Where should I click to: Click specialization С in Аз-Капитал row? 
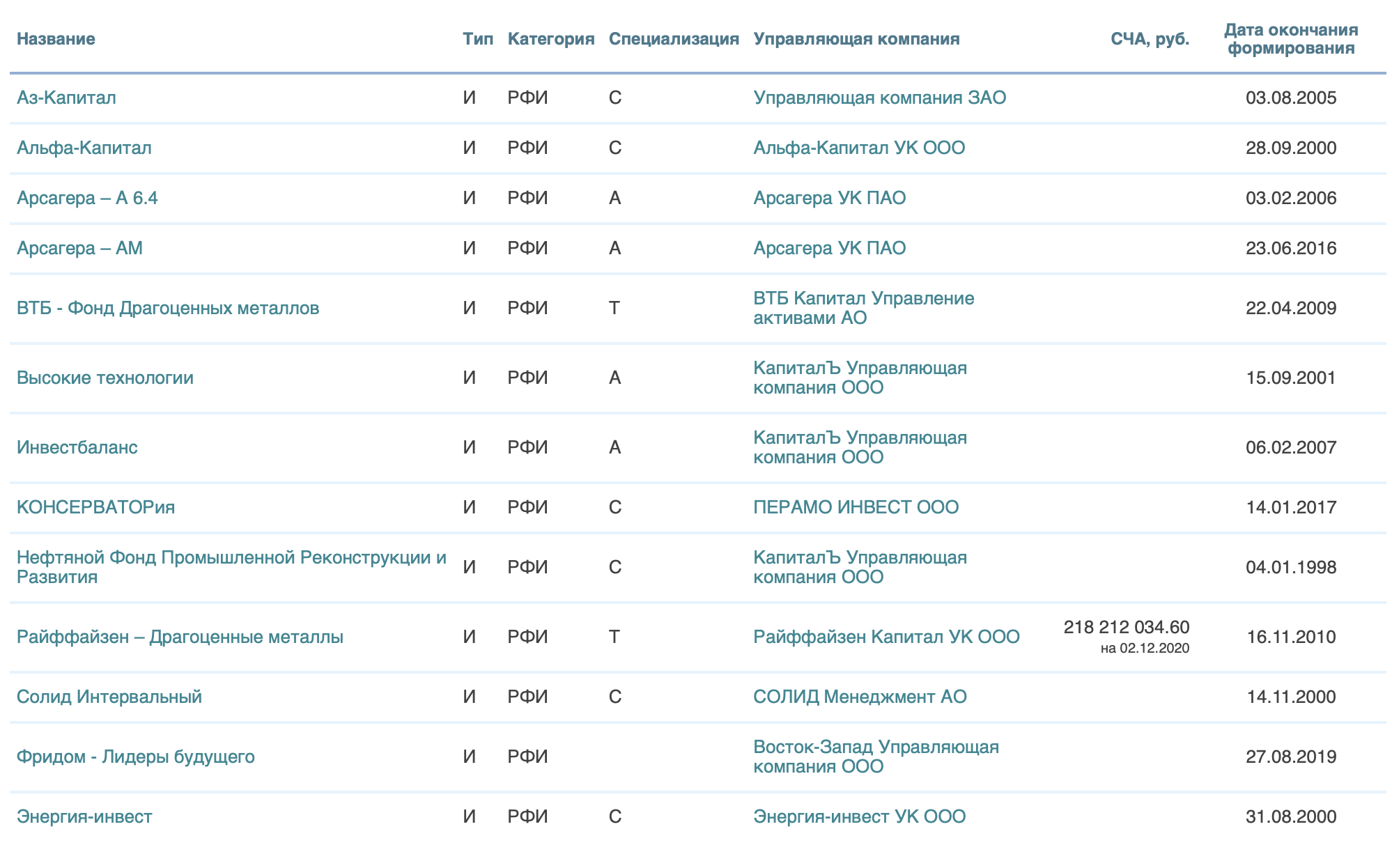pos(615,98)
